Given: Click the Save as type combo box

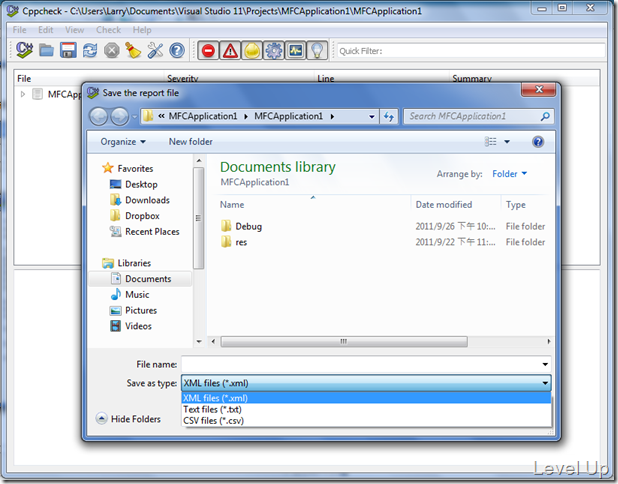Looking at the screenshot, I should (366, 383).
